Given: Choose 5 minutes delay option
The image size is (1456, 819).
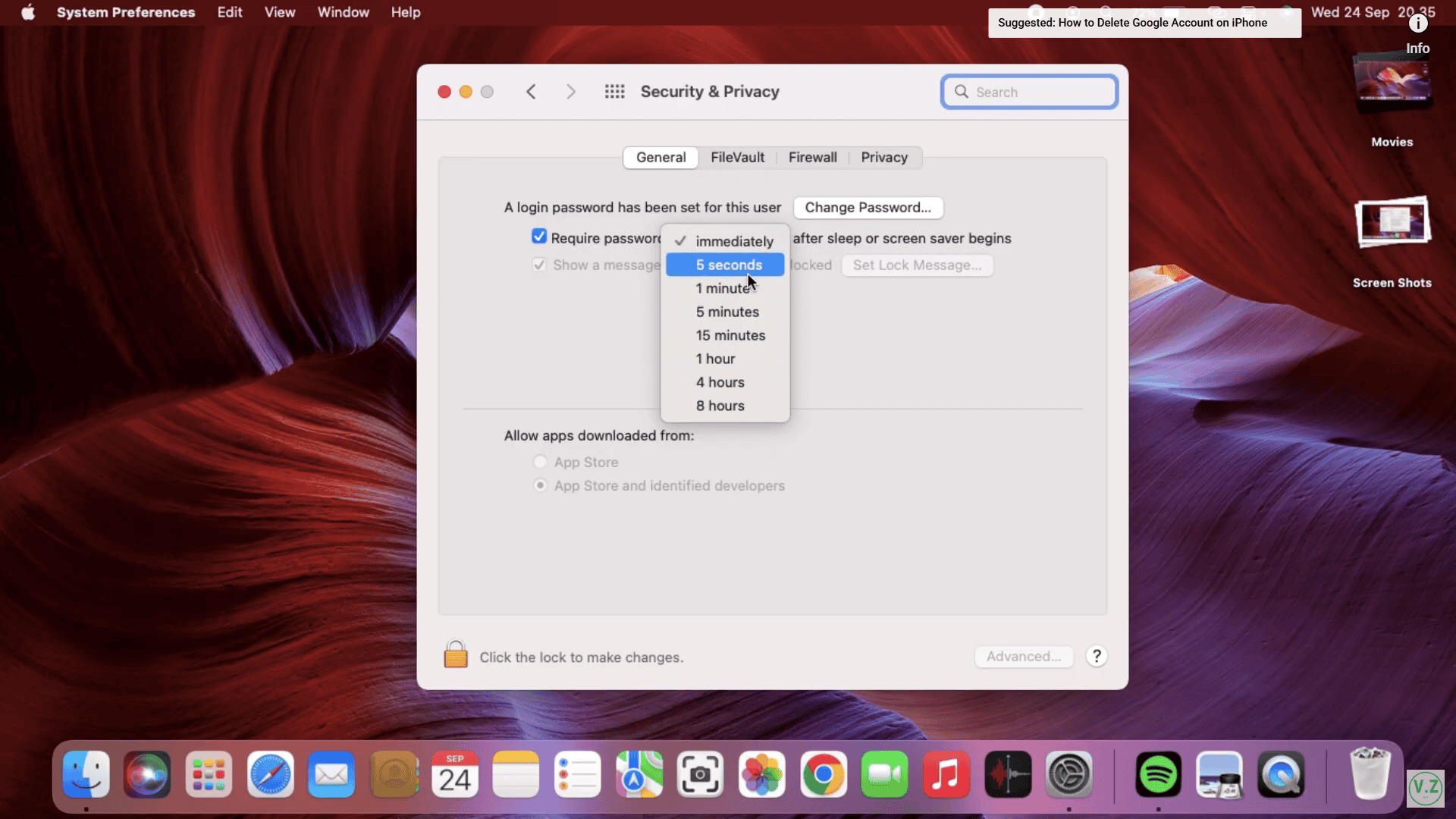Looking at the screenshot, I should (x=725, y=312).
